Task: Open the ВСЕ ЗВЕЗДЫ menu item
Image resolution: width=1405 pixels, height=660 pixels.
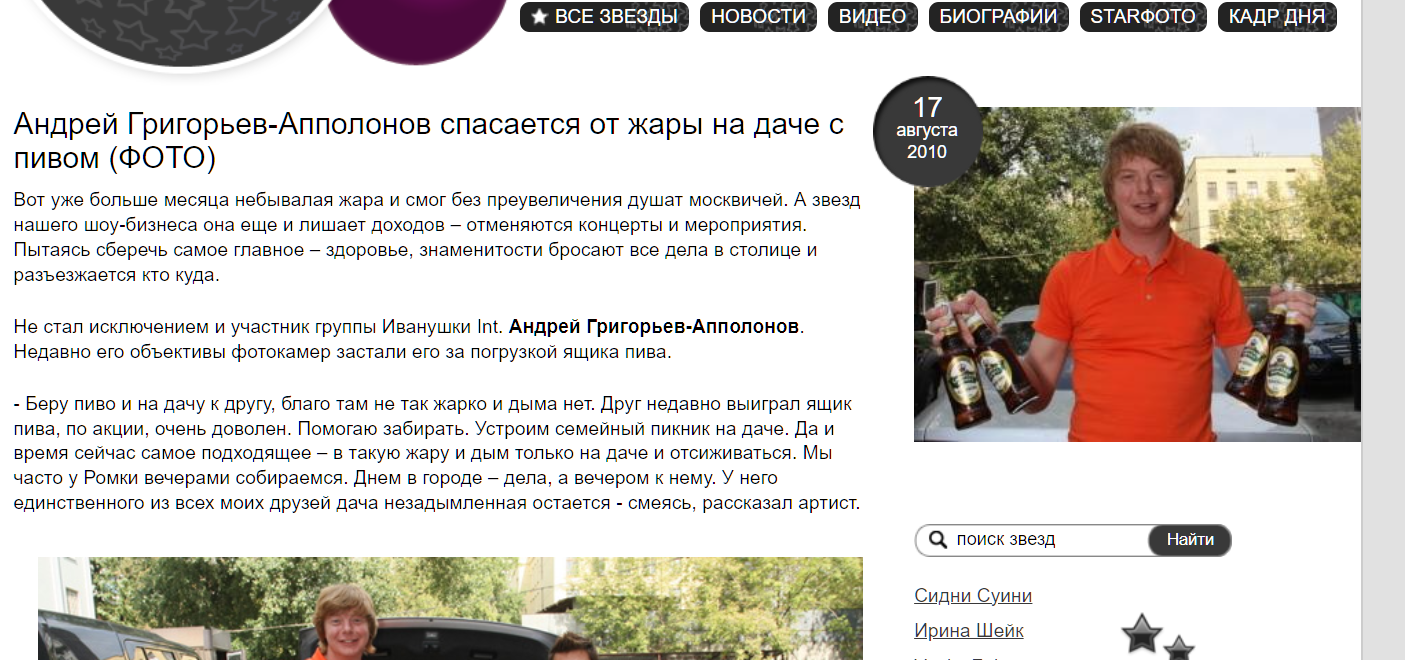Action: click(604, 17)
